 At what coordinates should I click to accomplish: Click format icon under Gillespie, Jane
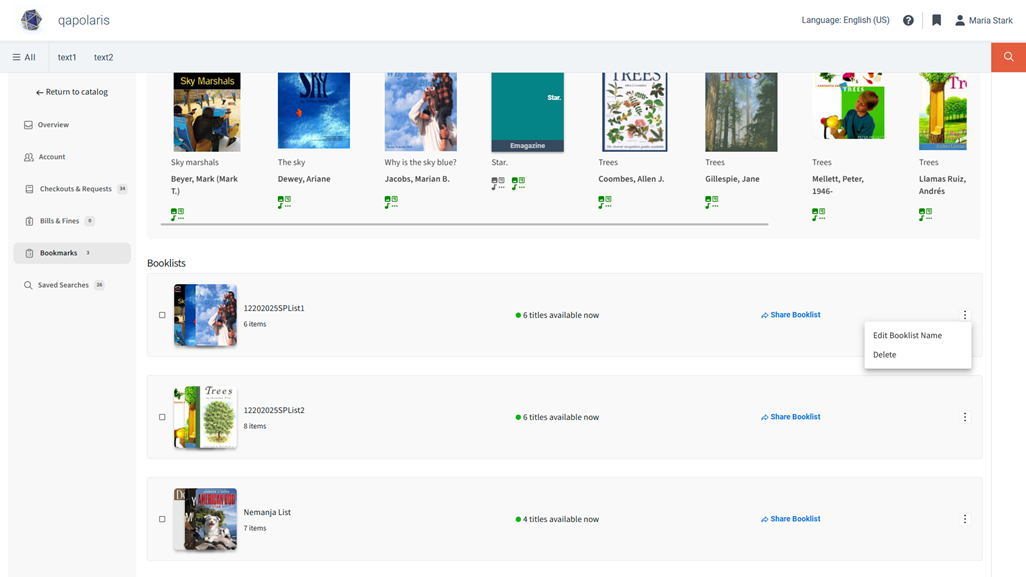(x=712, y=201)
